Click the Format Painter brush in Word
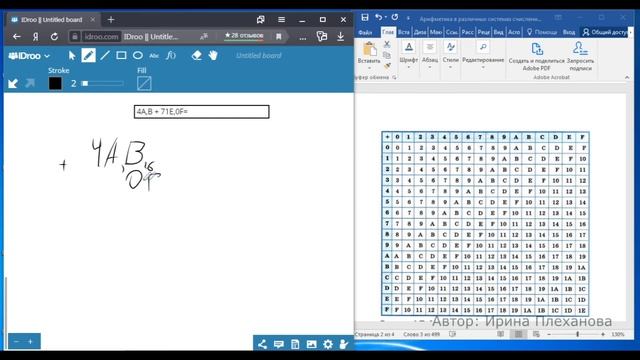 click(387, 66)
